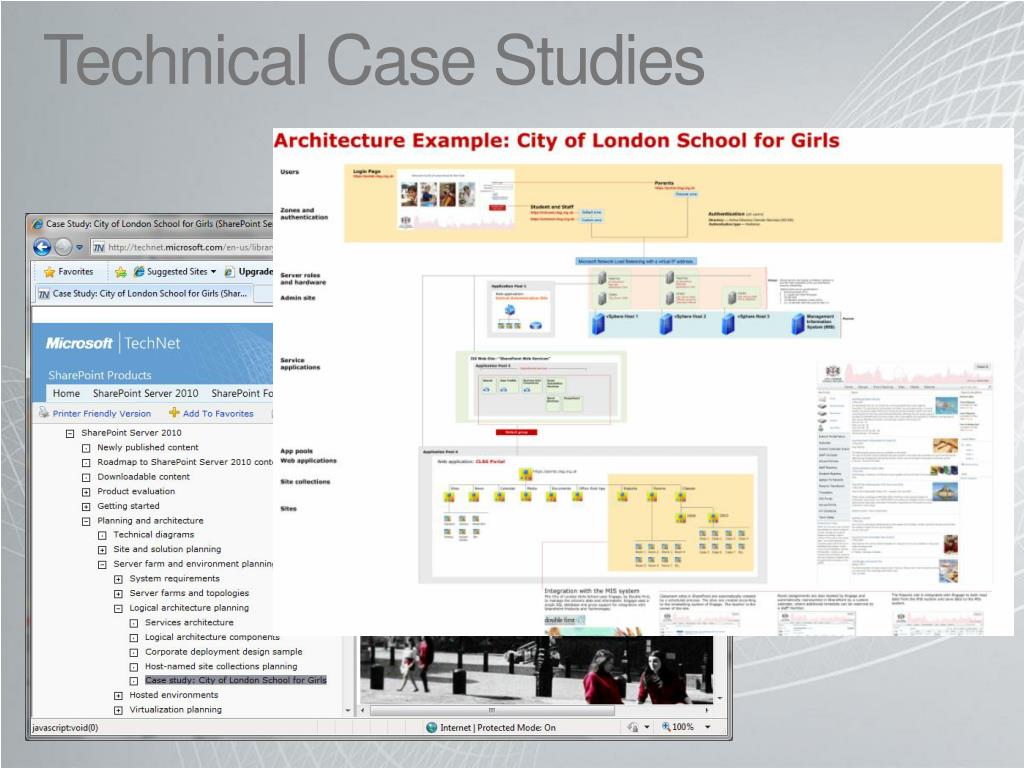Click Add to Favorites Bar star icon

click(121, 272)
